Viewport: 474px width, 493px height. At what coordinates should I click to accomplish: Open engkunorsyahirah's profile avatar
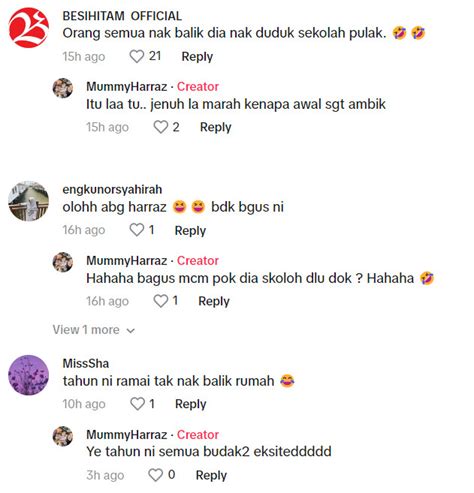(x=29, y=201)
